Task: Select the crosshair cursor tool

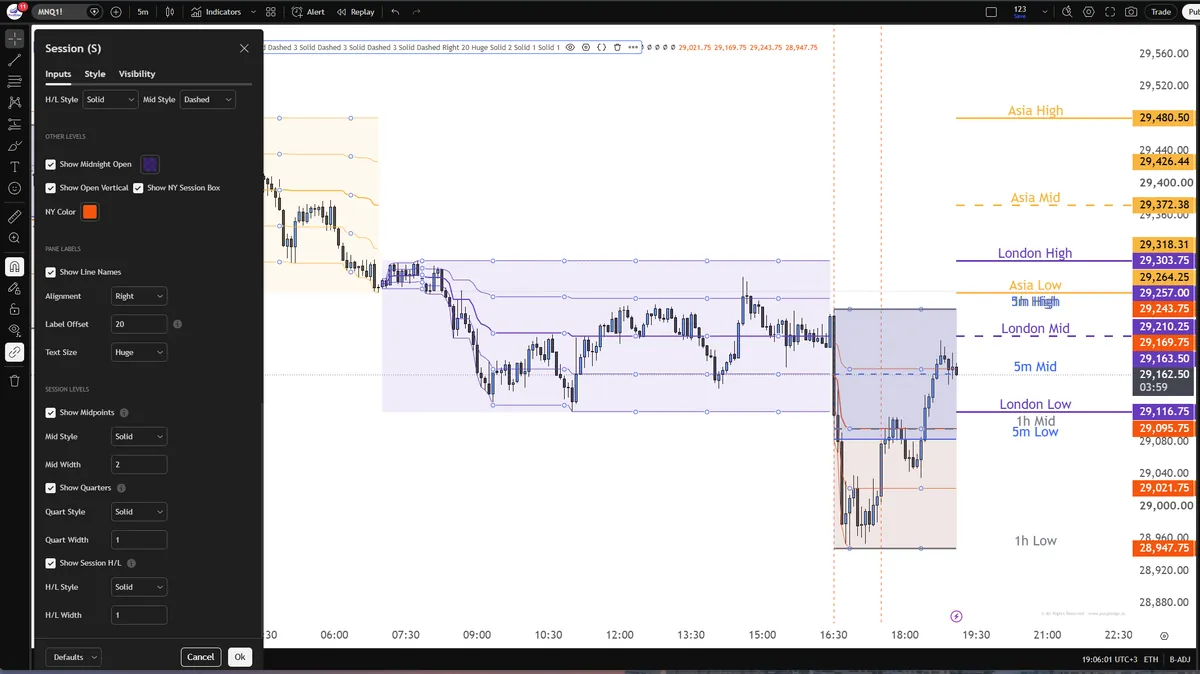Action: click(x=14, y=39)
